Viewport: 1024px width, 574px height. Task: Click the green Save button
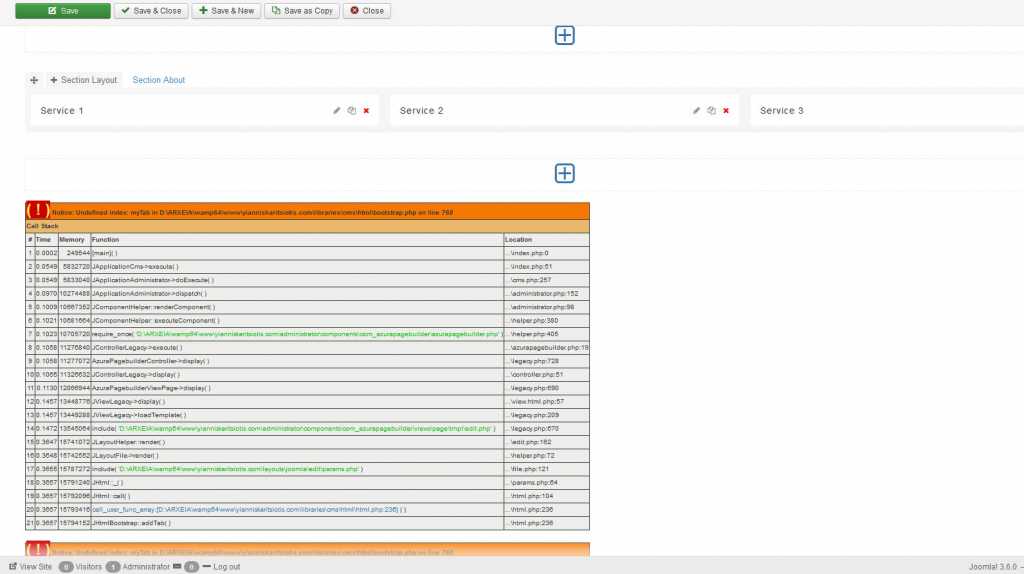(x=62, y=11)
